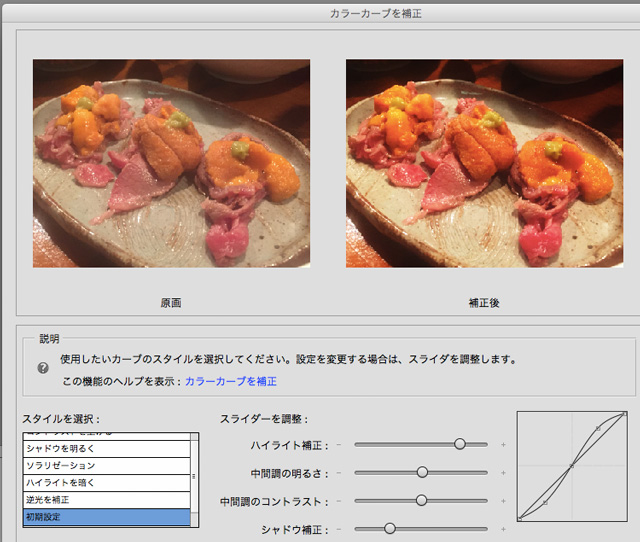Click plus icon beside 中間調の明るさ slider
Viewport: 640px width, 542px height.
pos(503,473)
